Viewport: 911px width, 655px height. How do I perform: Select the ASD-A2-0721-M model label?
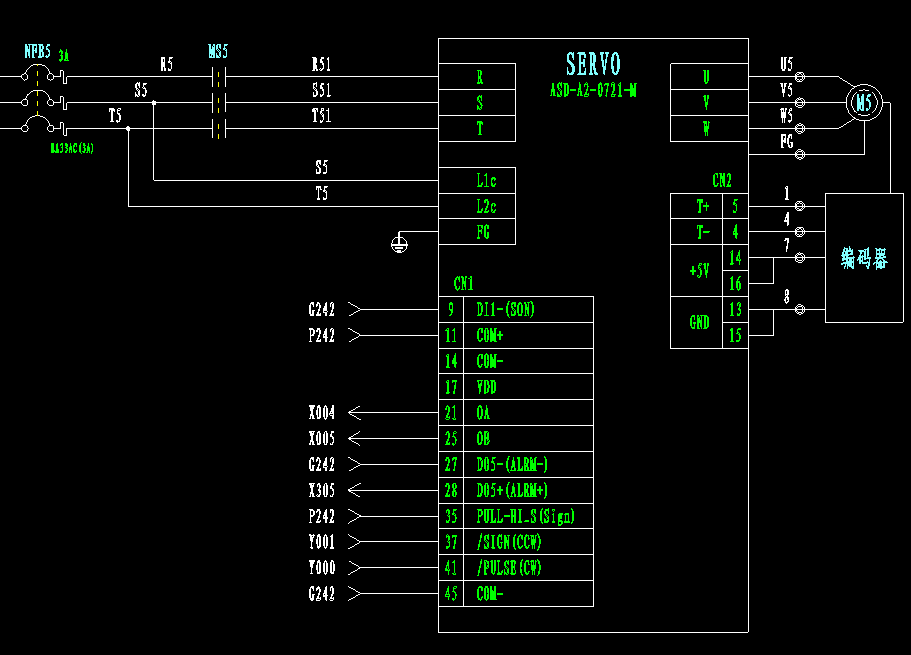[x=593, y=90]
